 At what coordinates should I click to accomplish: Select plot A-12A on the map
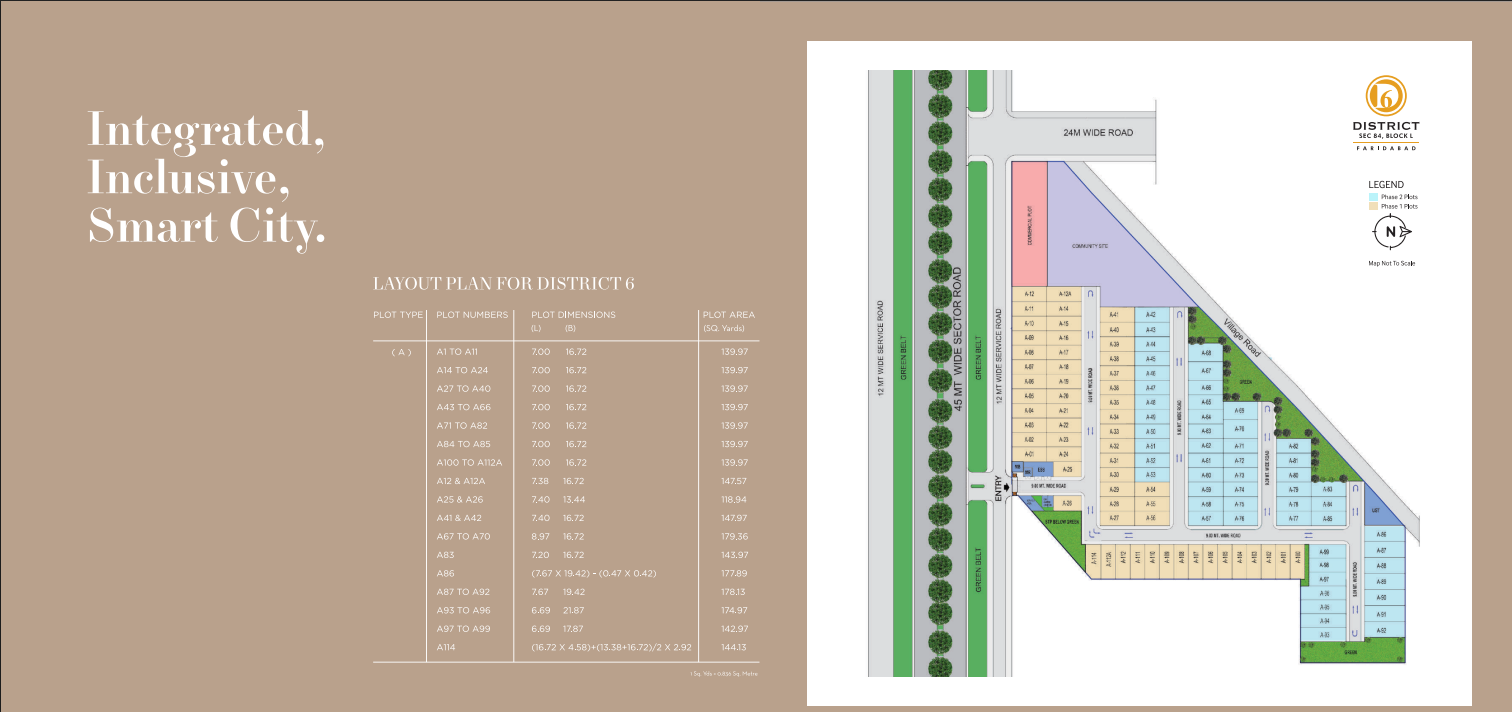pyautogui.click(x=1063, y=293)
